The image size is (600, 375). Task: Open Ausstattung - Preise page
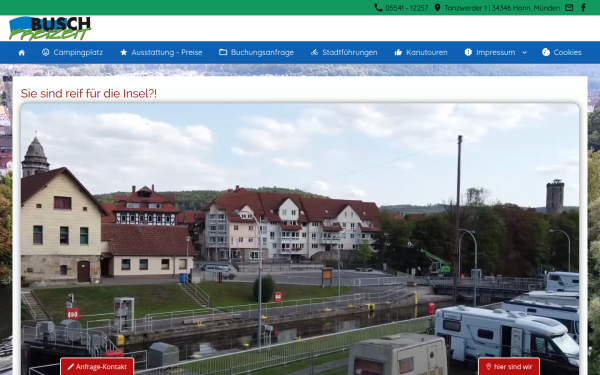(x=161, y=52)
